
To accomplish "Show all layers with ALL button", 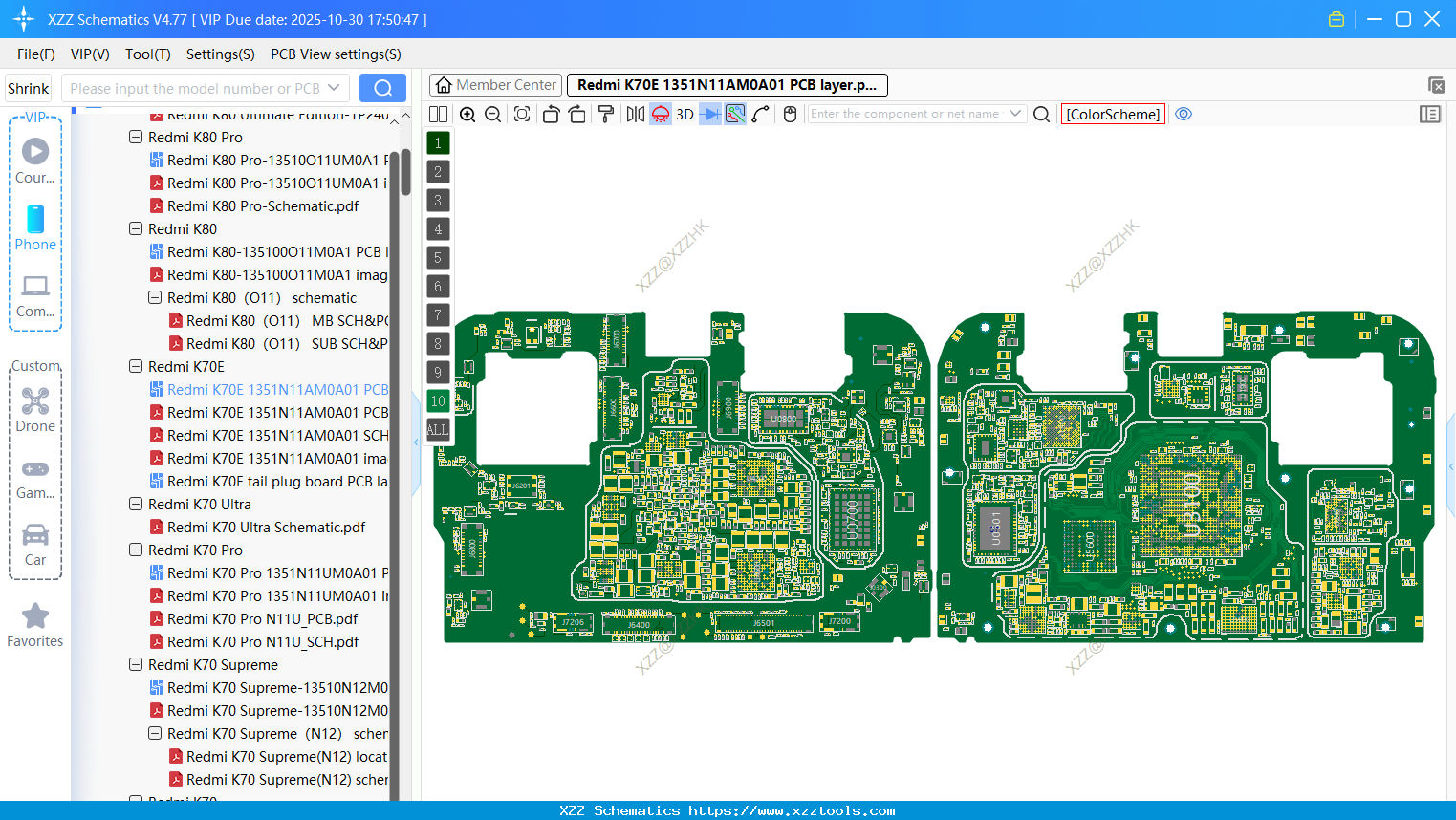I will (x=438, y=429).
